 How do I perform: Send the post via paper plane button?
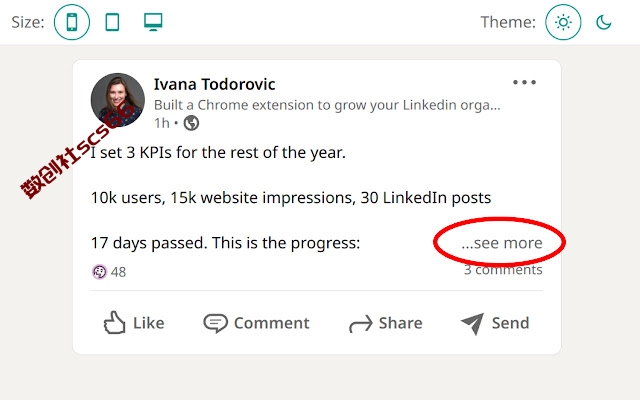(495, 323)
